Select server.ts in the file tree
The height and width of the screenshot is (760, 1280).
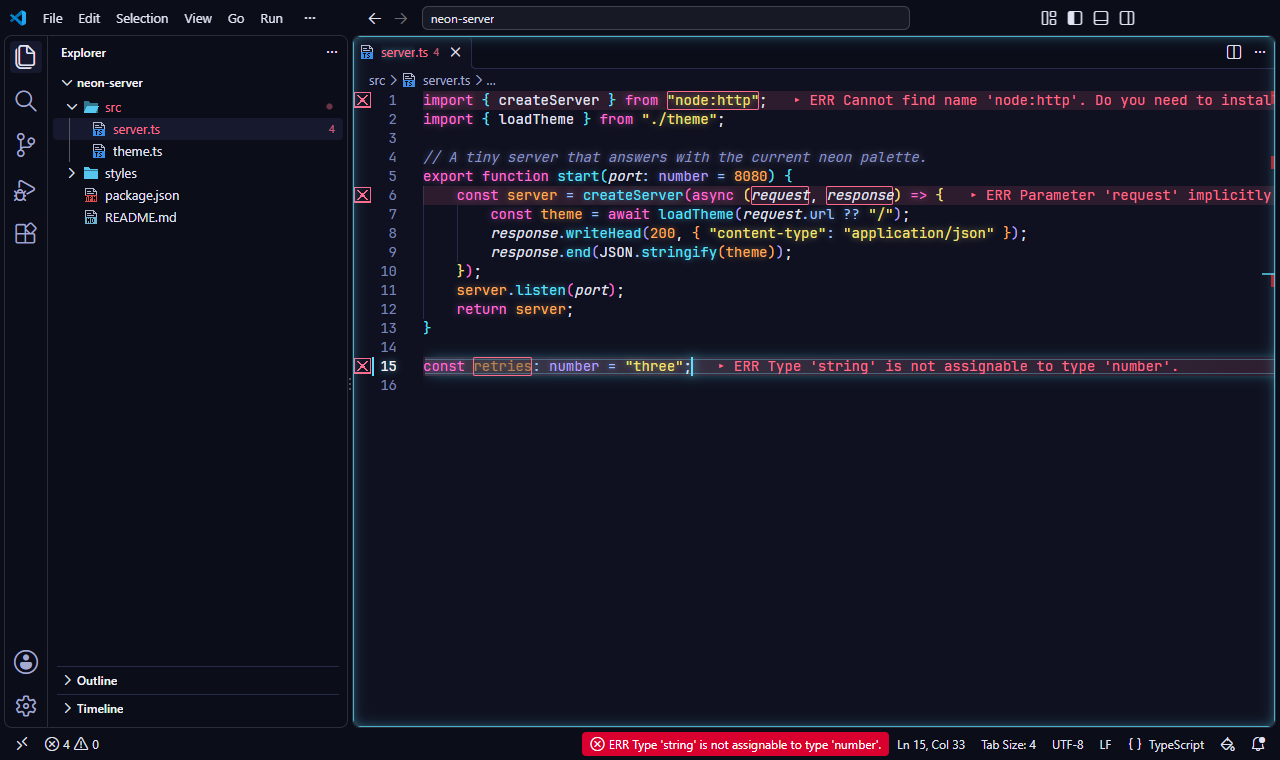pos(198,129)
